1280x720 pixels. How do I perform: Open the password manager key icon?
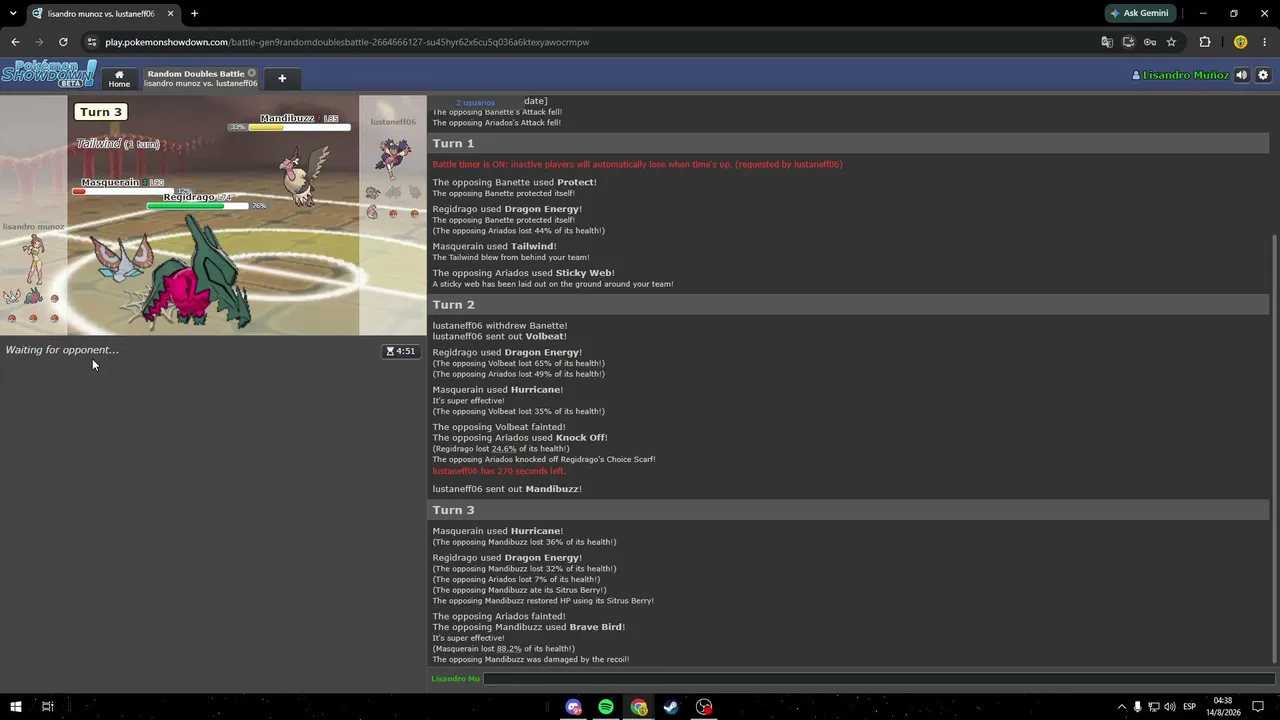pos(1150,42)
